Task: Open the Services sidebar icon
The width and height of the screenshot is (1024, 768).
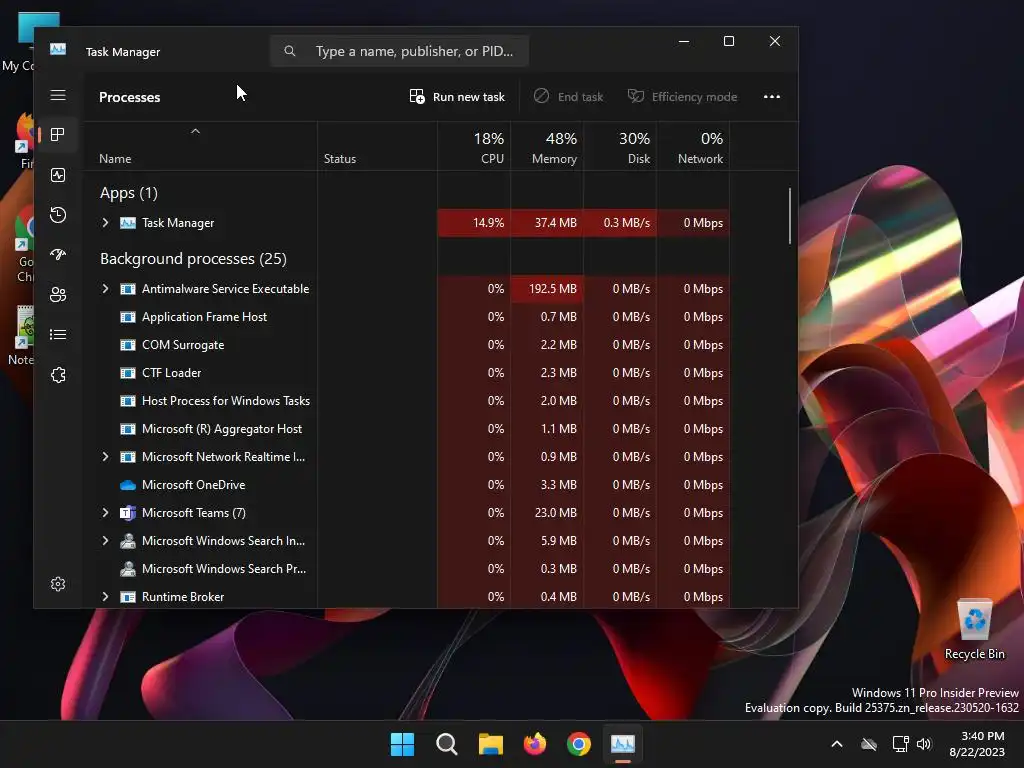Action: [58, 375]
